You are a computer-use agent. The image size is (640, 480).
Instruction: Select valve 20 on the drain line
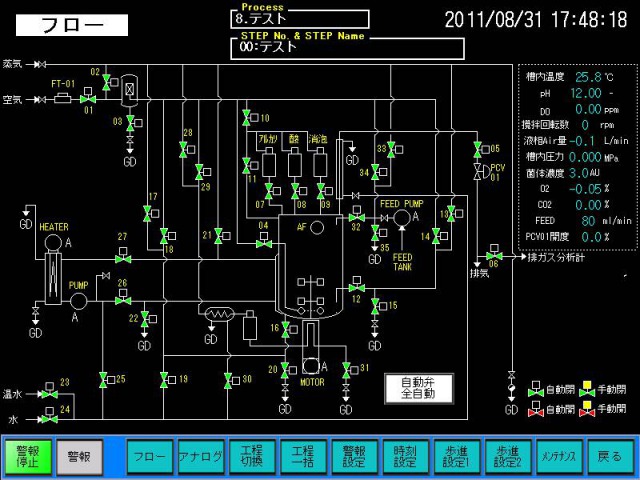(x=289, y=370)
